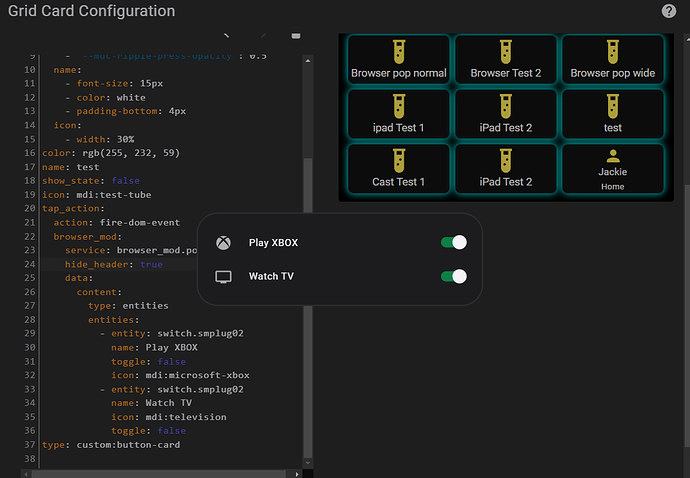Open the help icon in dialog header
This screenshot has width=690, height=478.
(x=669, y=11)
